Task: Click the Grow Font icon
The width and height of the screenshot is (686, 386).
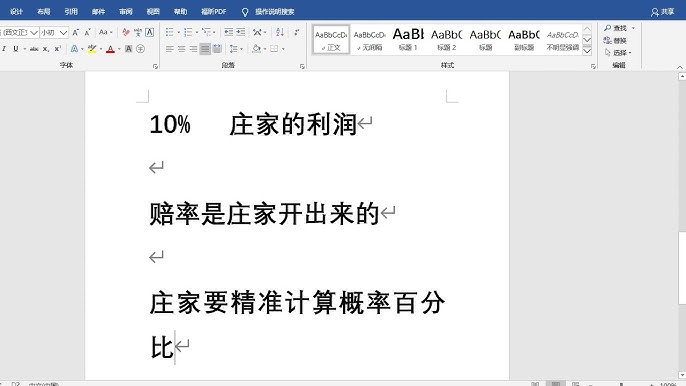Action: point(76,32)
